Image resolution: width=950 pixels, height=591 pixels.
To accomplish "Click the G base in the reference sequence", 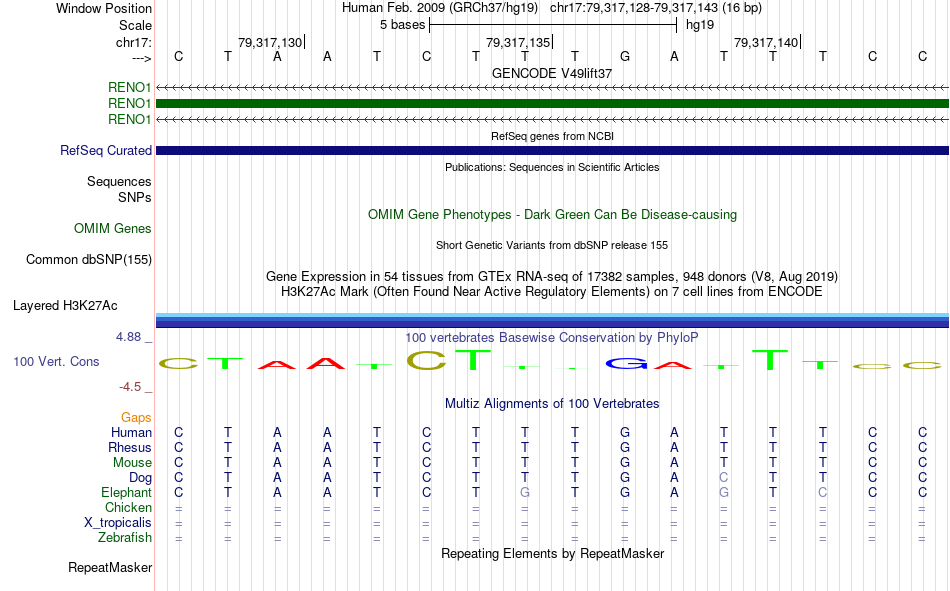I will tap(625, 56).
